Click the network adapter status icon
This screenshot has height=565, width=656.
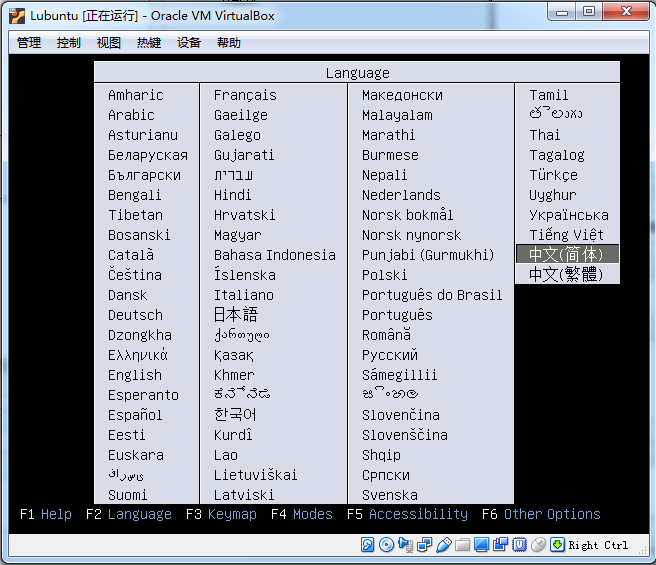425,544
